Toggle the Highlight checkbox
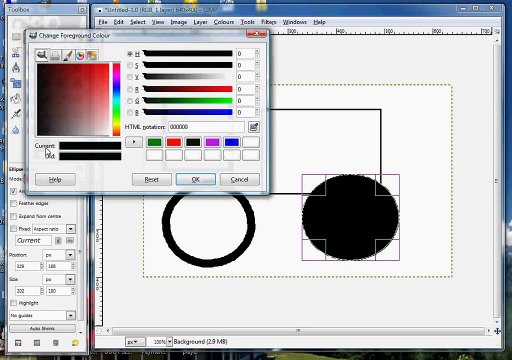 [13, 303]
